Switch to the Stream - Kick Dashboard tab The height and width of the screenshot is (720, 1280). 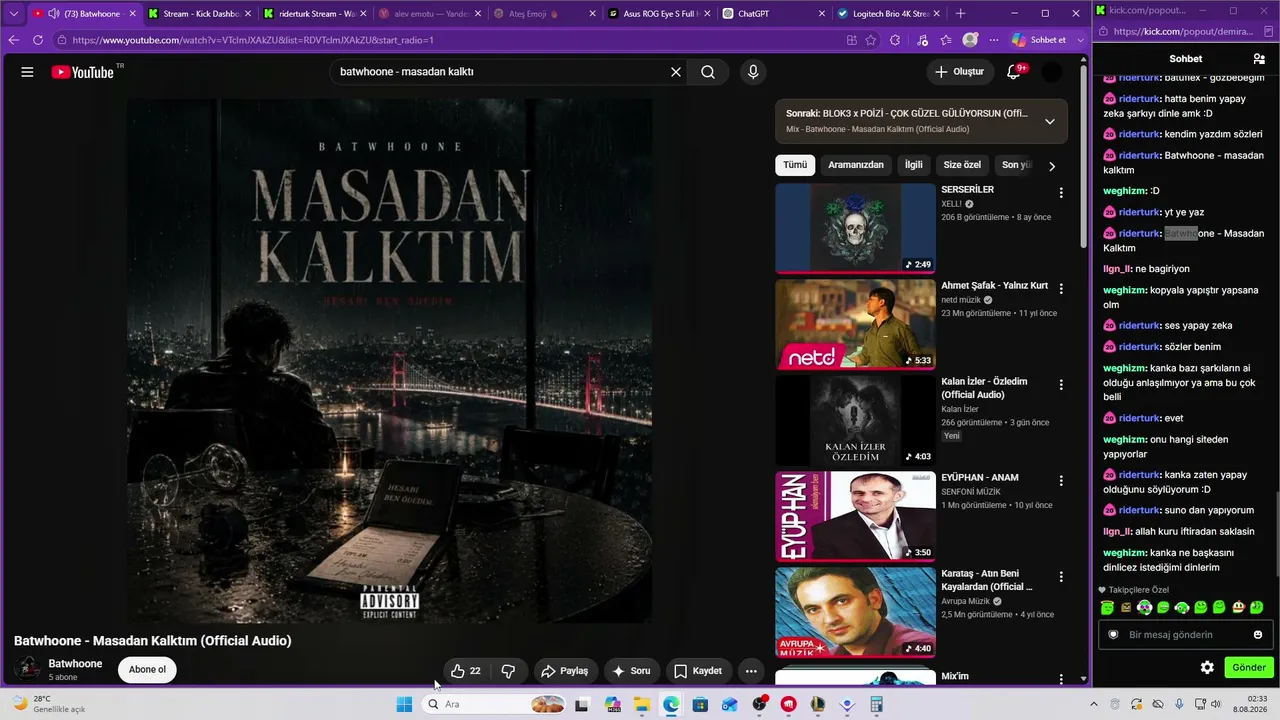(x=200, y=14)
